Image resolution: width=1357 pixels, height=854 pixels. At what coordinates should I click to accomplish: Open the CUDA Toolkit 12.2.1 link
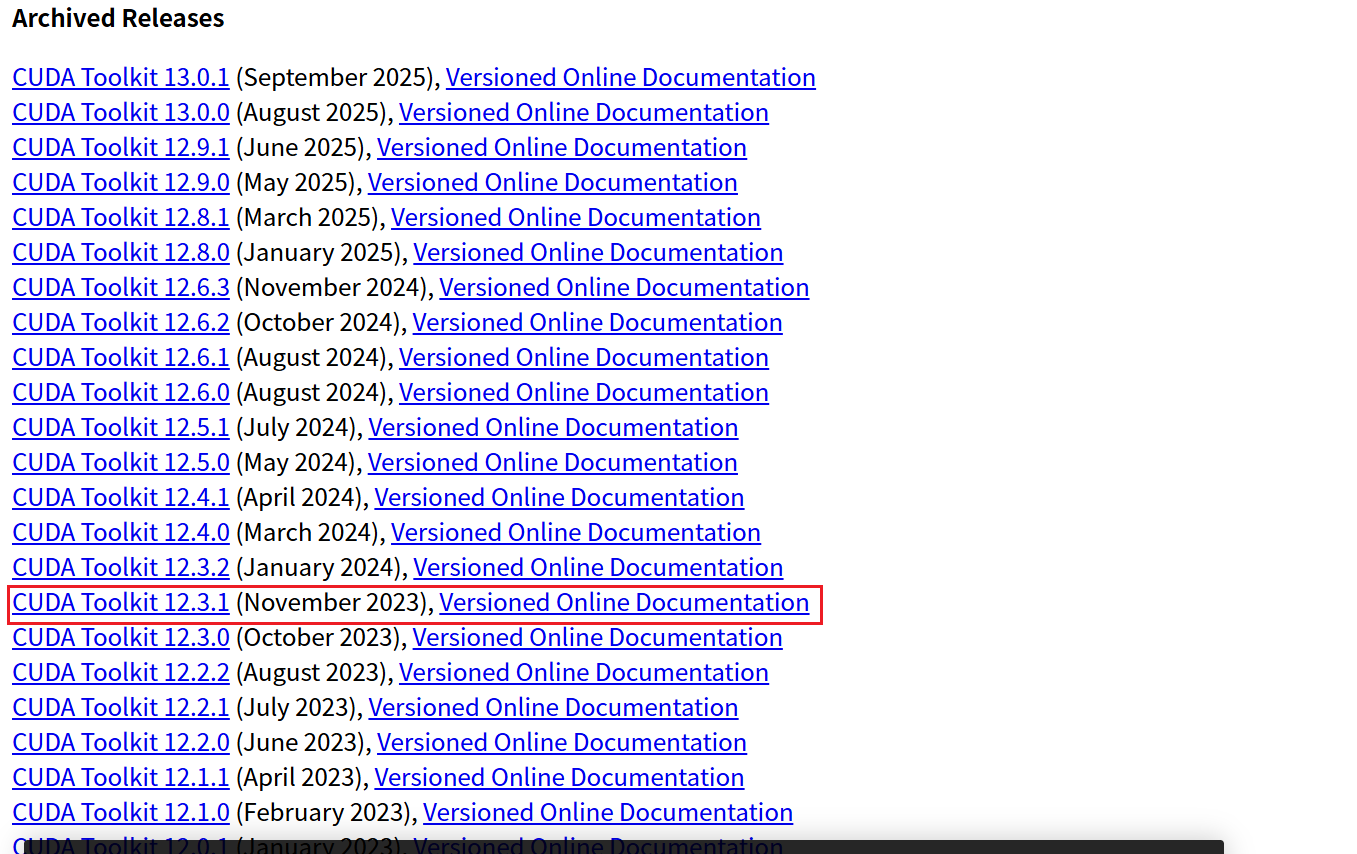[x=121, y=707]
